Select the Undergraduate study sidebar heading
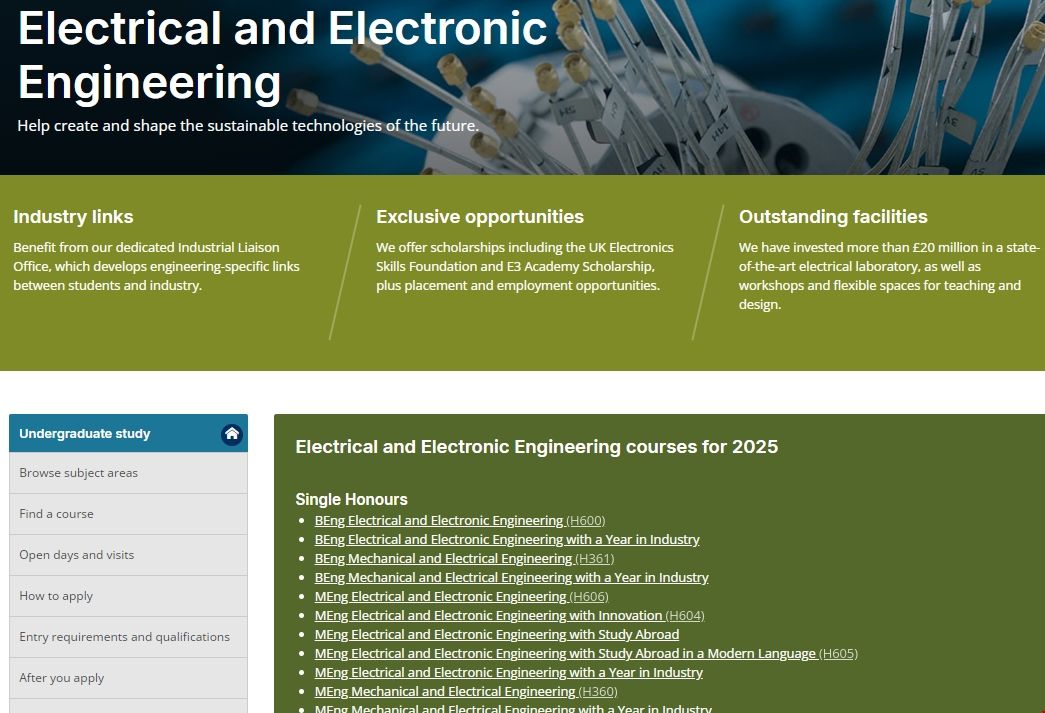This screenshot has width=1045, height=713. 84,433
